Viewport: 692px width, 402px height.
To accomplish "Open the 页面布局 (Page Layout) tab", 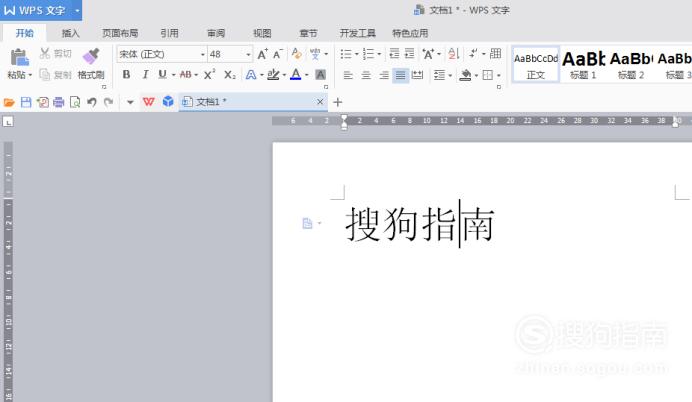I will pyautogui.click(x=120, y=33).
